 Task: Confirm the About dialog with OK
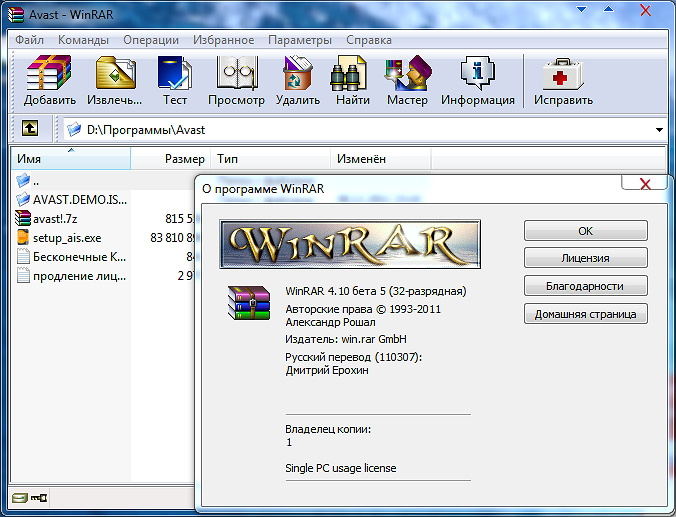coord(585,231)
